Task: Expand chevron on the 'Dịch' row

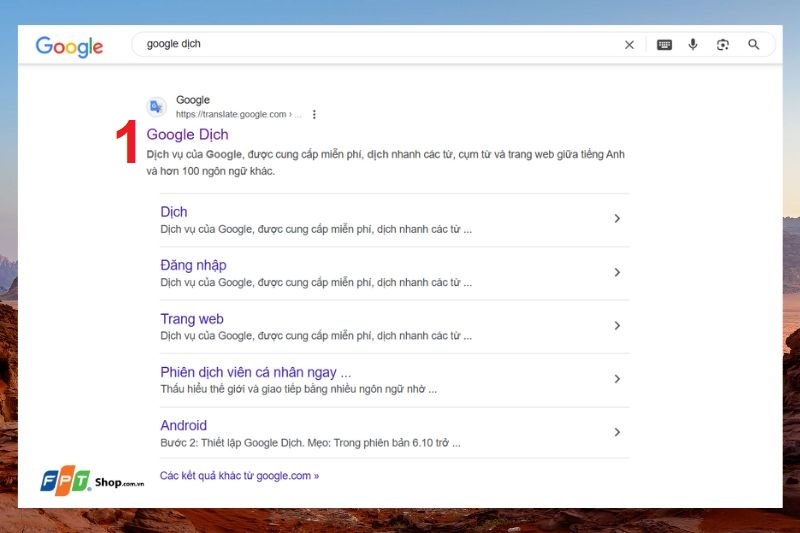Action: coord(617,219)
